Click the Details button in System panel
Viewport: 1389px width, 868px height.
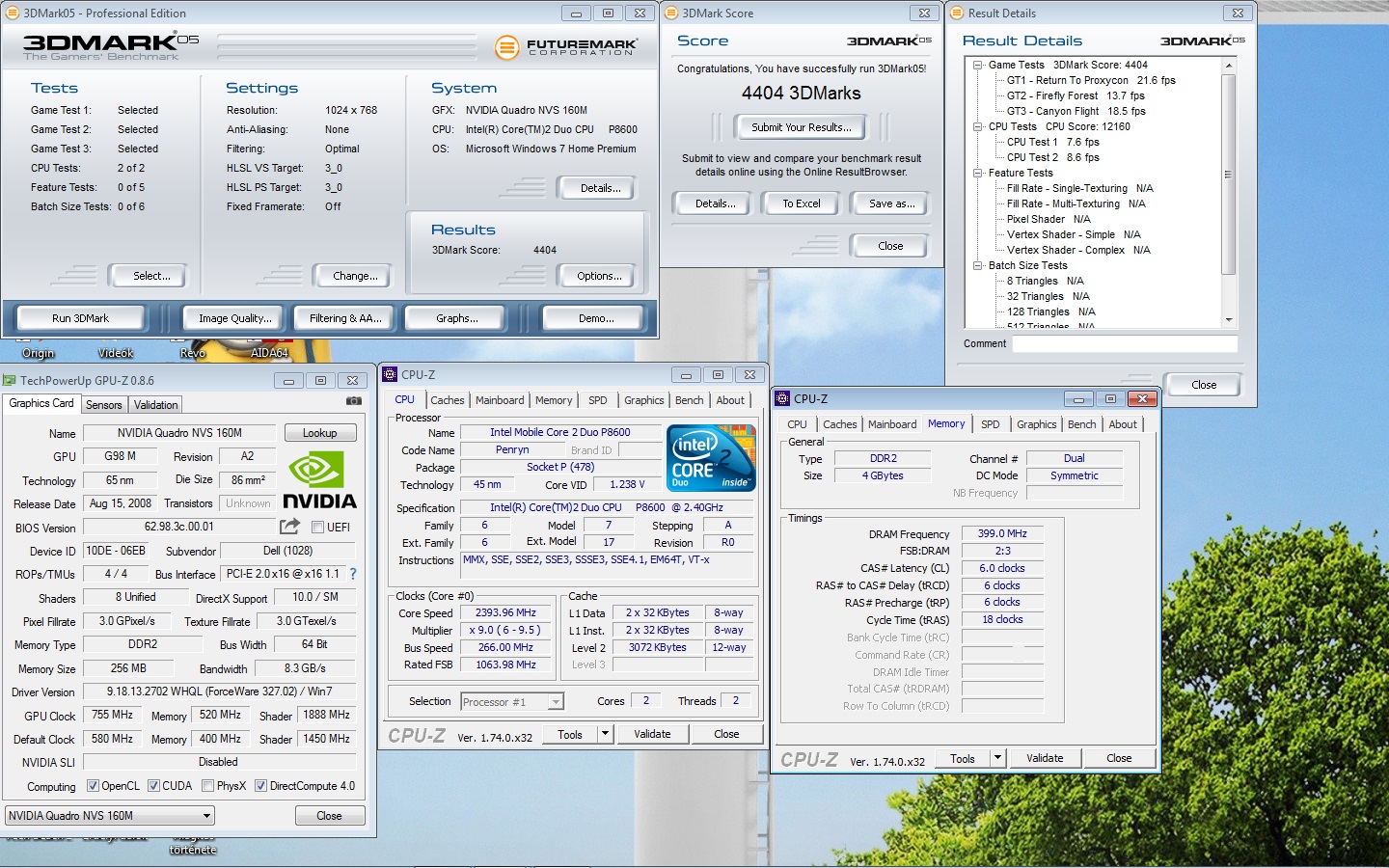(600, 188)
